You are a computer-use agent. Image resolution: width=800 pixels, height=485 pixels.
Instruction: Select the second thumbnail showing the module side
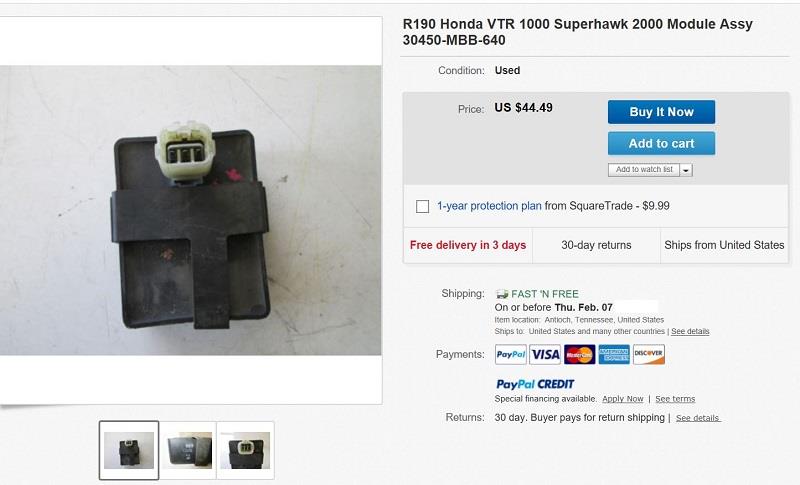pyautogui.click(x=188, y=450)
